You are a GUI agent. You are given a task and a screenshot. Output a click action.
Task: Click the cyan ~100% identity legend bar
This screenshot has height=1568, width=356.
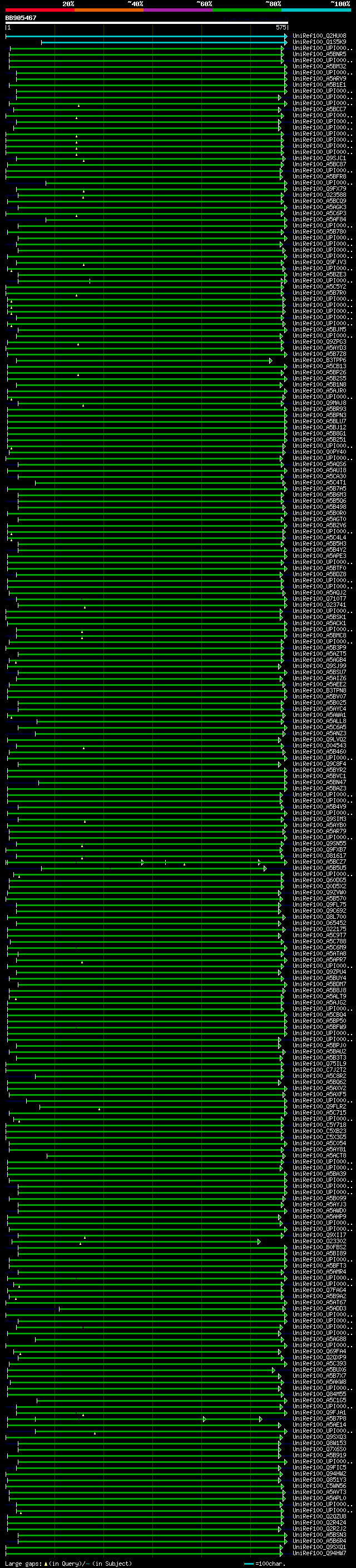[x=317, y=10]
